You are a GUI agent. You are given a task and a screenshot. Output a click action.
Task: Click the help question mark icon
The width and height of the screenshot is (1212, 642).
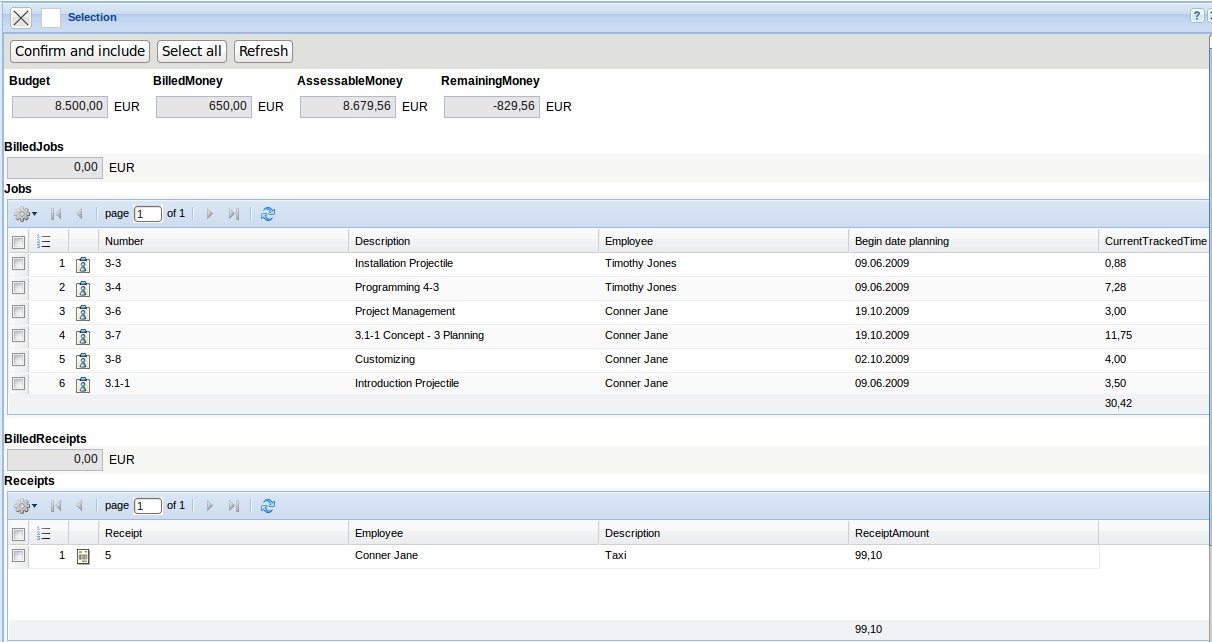(x=1196, y=16)
